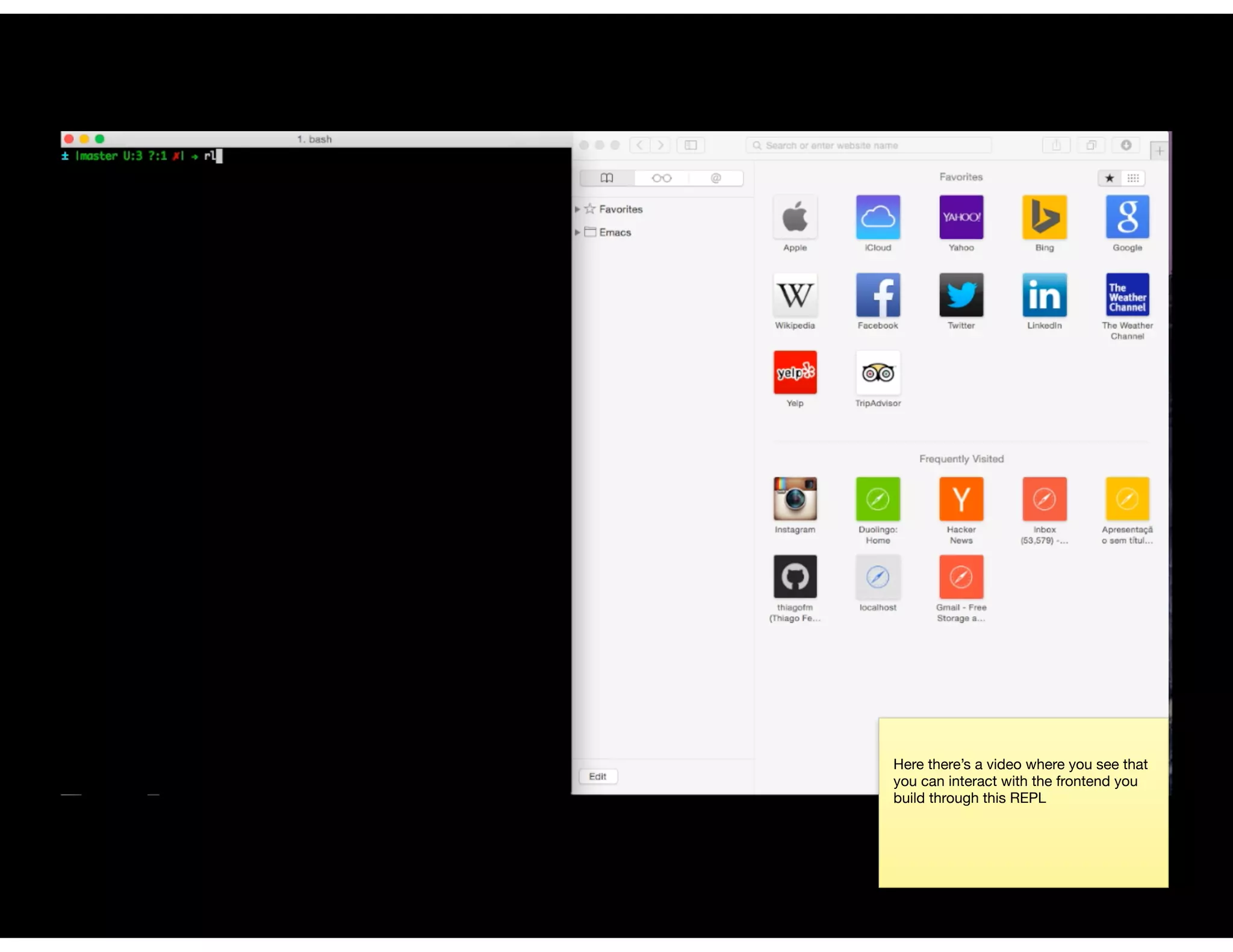Image resolution: width=1233 pixels, height=952 pixels.
Task: Switch to Favorites star view toggle
Action: pos(1110,178)
